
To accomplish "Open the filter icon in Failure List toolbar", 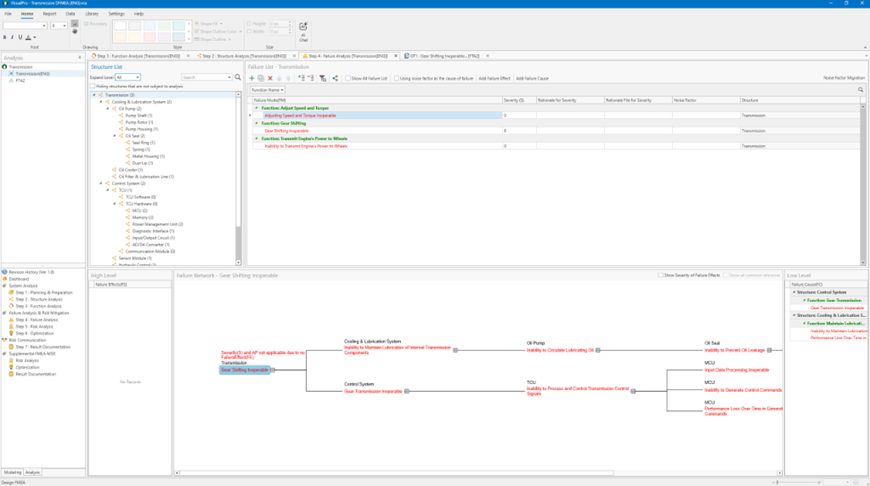I will tap(322, 78).
